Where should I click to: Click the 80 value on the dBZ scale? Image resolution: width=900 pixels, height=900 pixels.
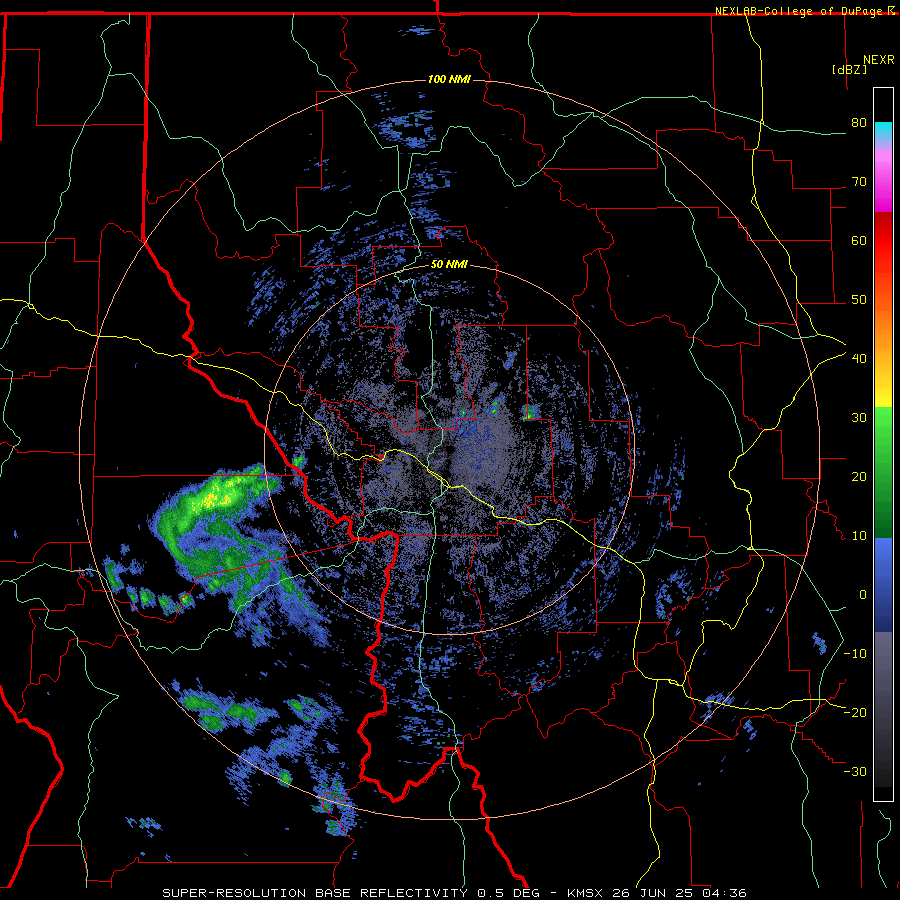pos(859,123)
